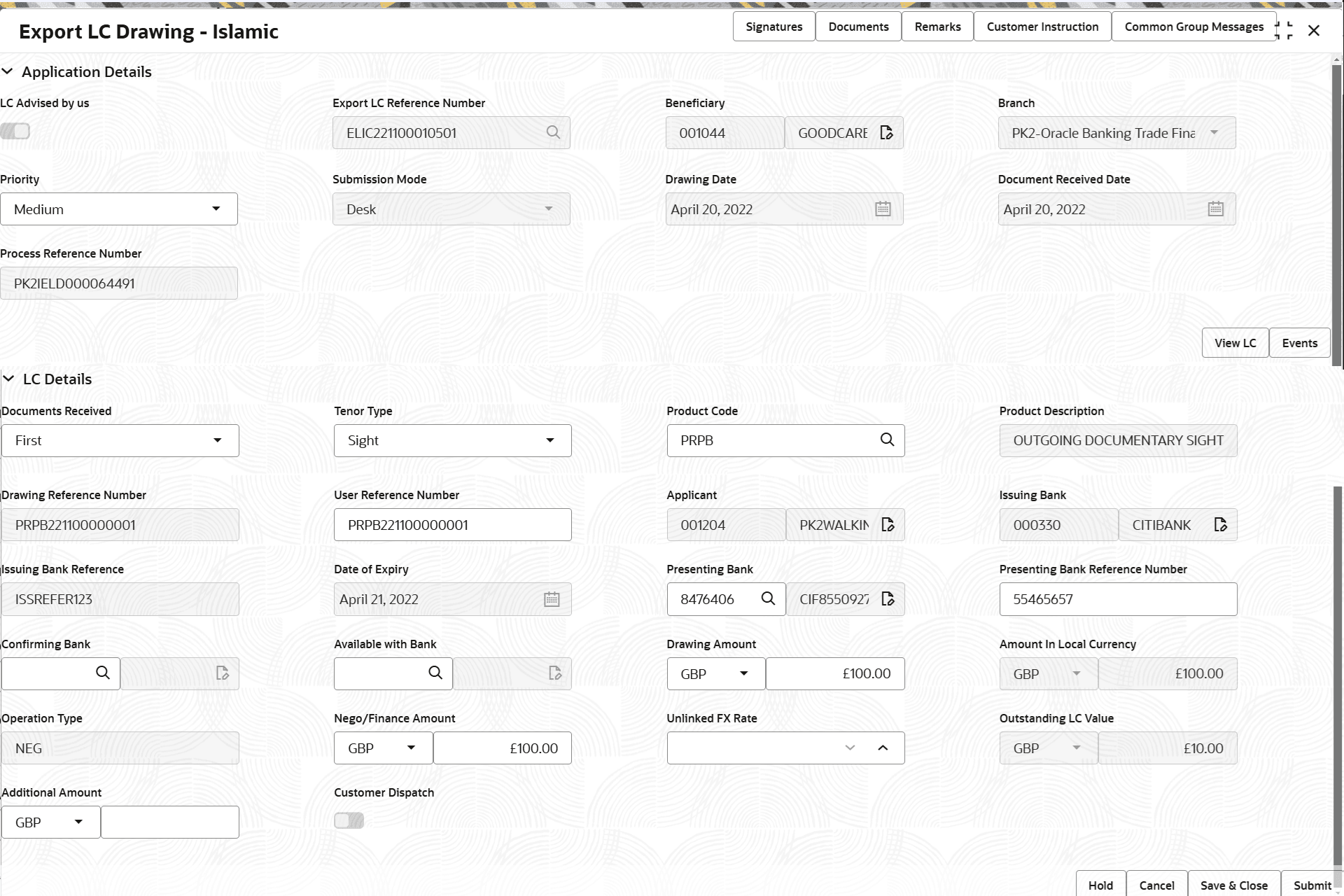Click the Presenting Bank search magnifier

tap(768, 598)
